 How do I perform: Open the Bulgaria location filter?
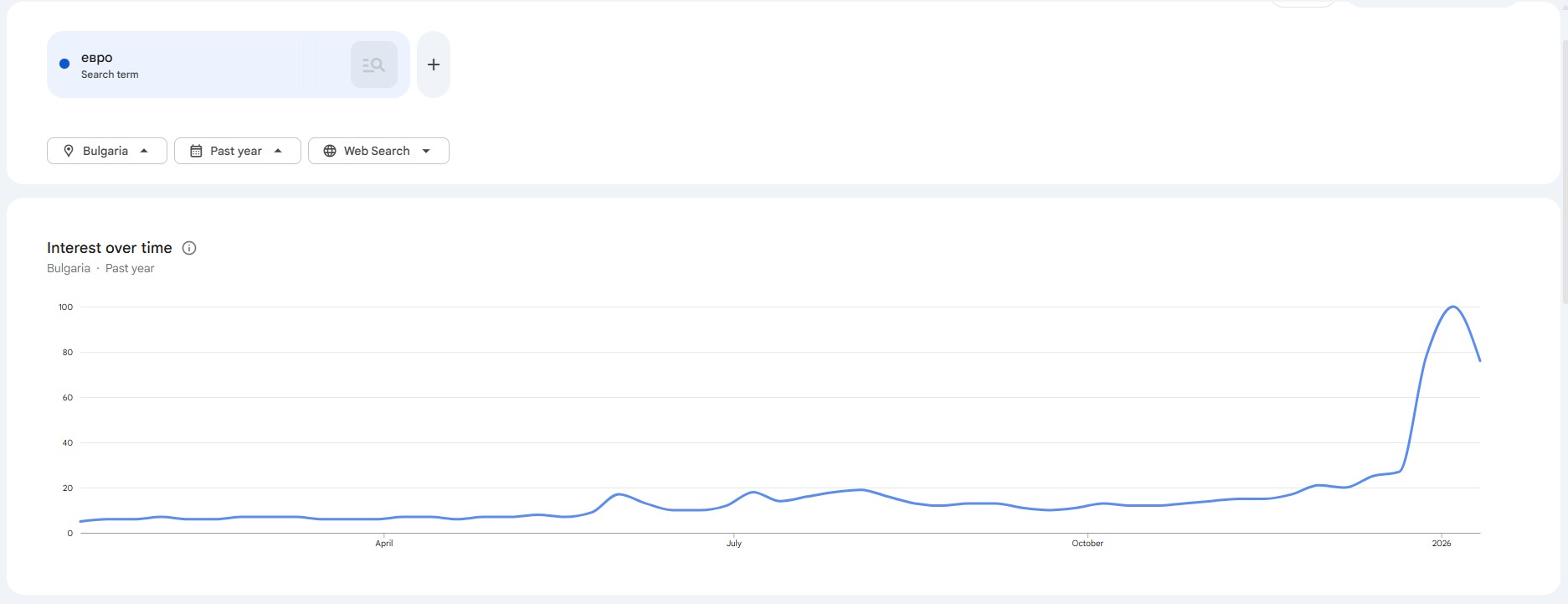106,151
